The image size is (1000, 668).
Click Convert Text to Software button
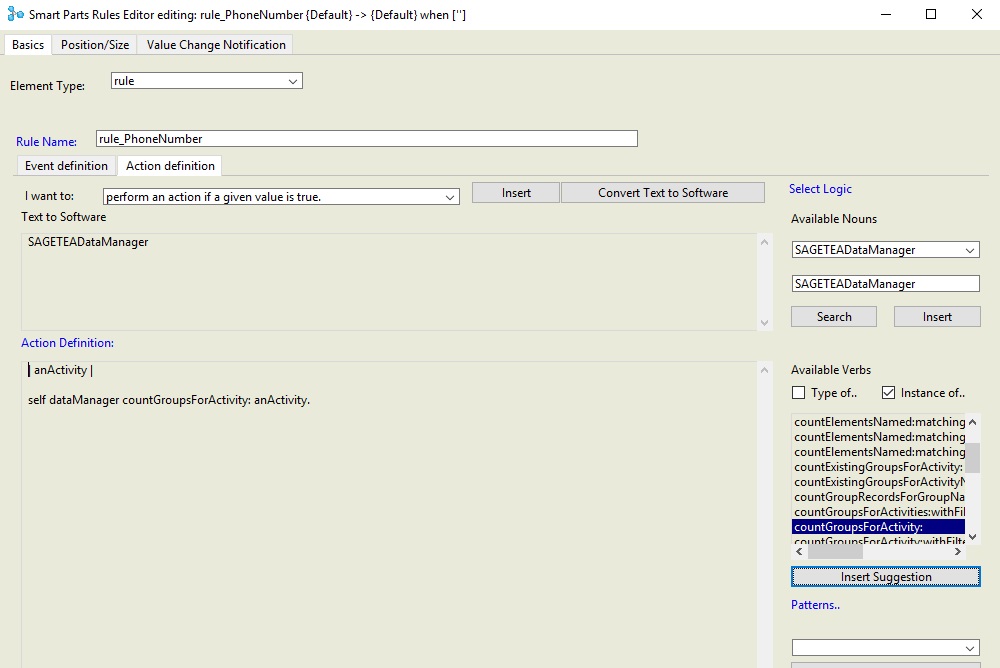663,193
